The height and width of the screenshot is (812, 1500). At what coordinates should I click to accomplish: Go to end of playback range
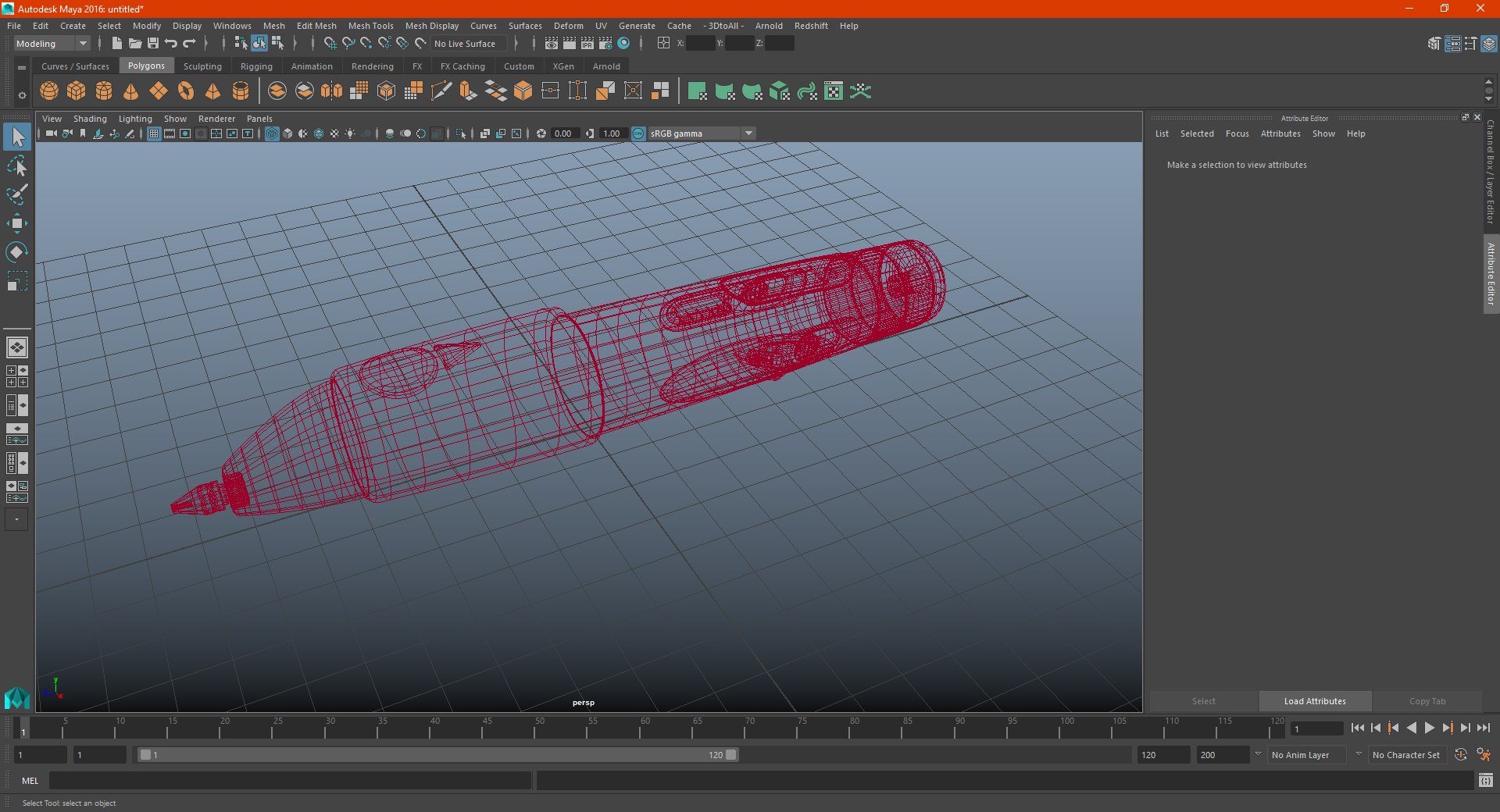[1483, 728]
